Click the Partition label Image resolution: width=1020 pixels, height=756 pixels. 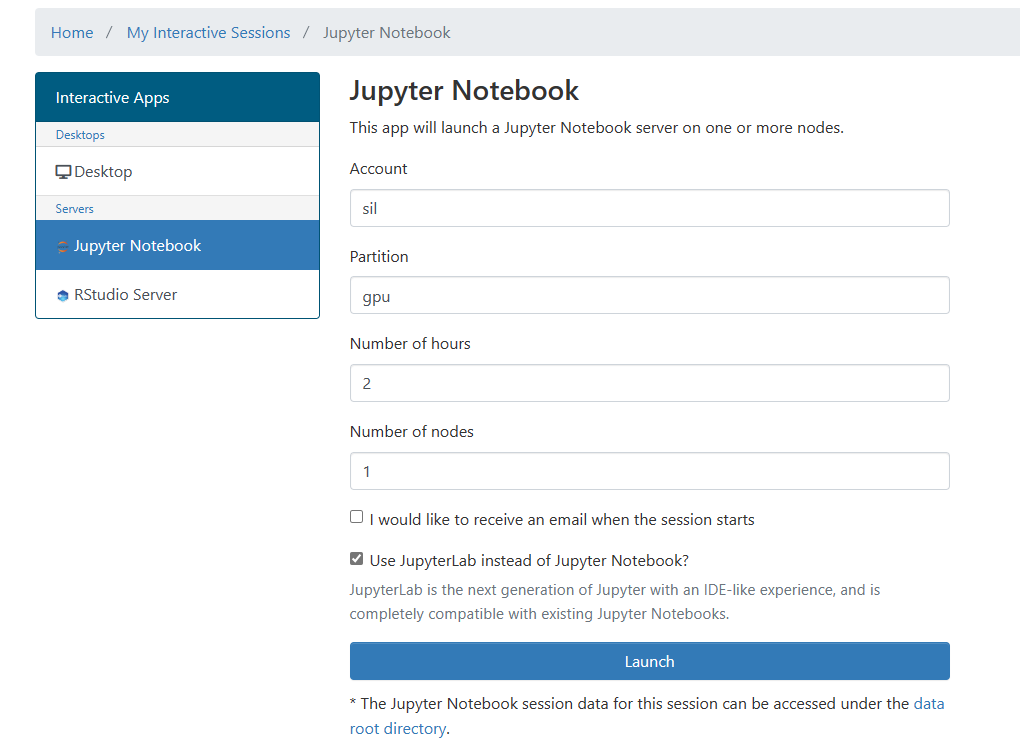coord(379,256)
